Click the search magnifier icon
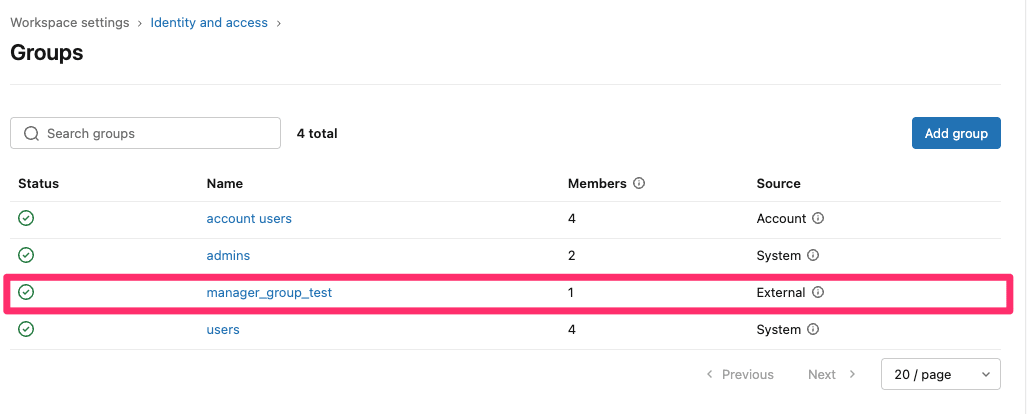Screen dimensions: 1027x414 31,134
